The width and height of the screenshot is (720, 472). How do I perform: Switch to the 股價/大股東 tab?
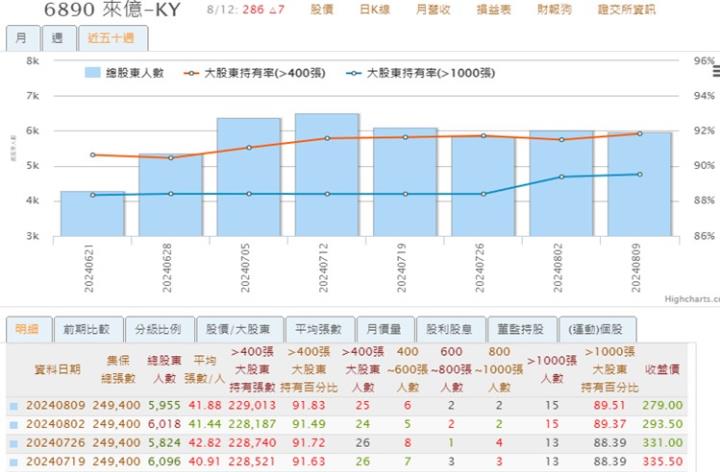[238, 329]
